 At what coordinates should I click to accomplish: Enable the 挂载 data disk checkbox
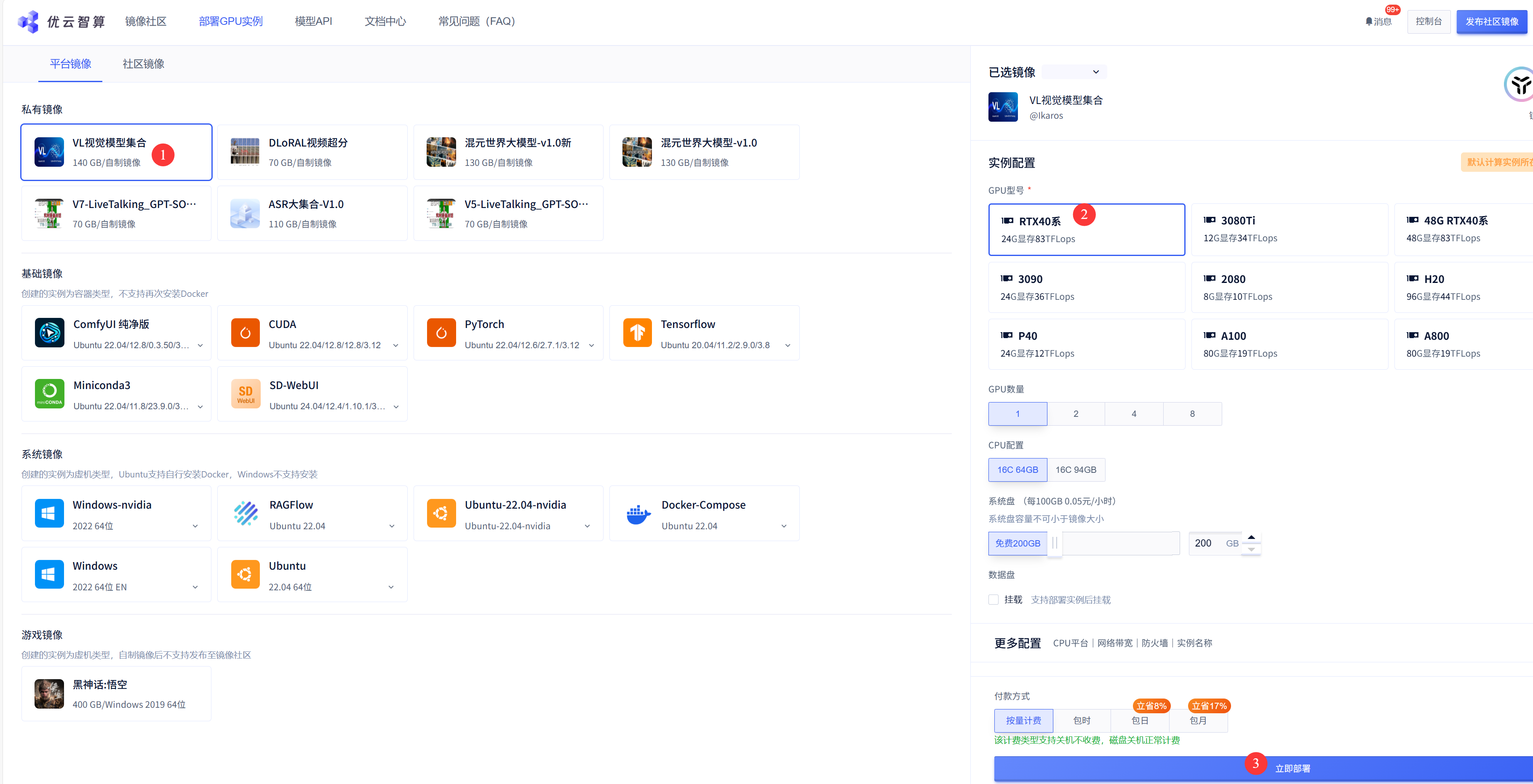(993, 600)
